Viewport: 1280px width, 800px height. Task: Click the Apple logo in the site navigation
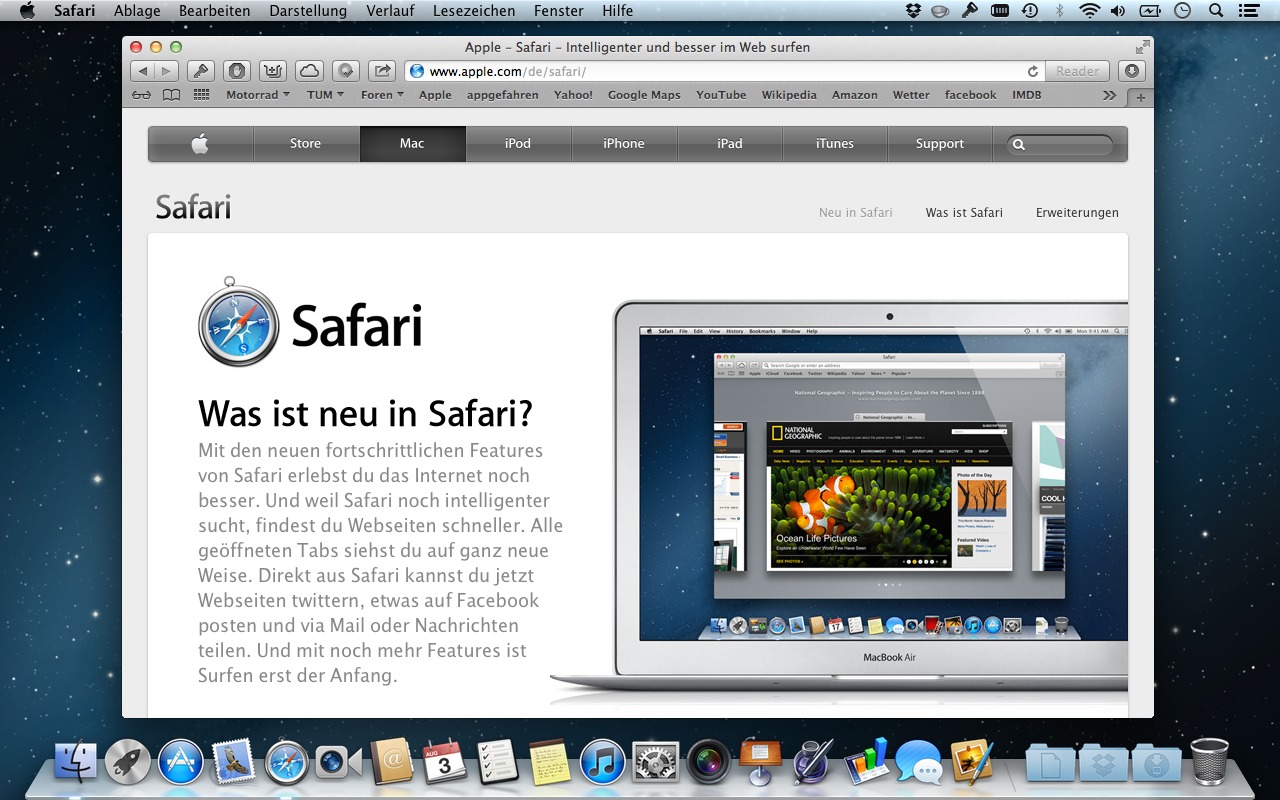pyautogui.click(x=199, y=143)
